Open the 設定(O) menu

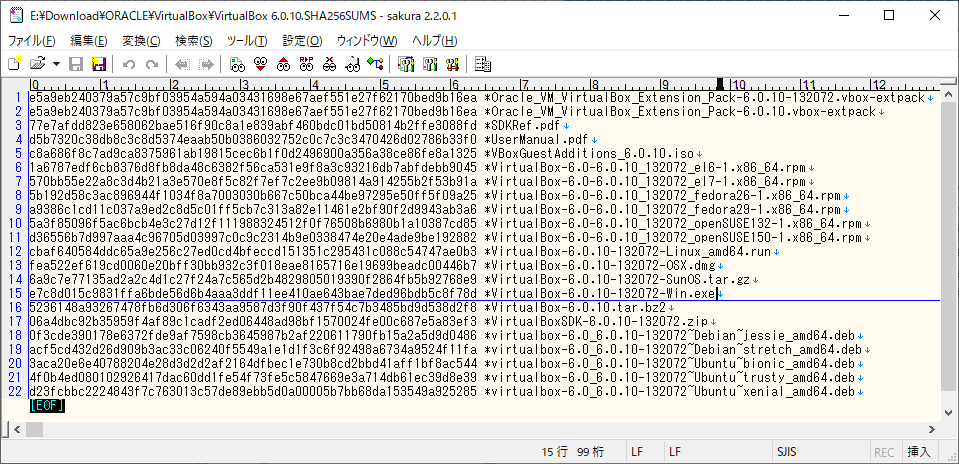point(302,41)
